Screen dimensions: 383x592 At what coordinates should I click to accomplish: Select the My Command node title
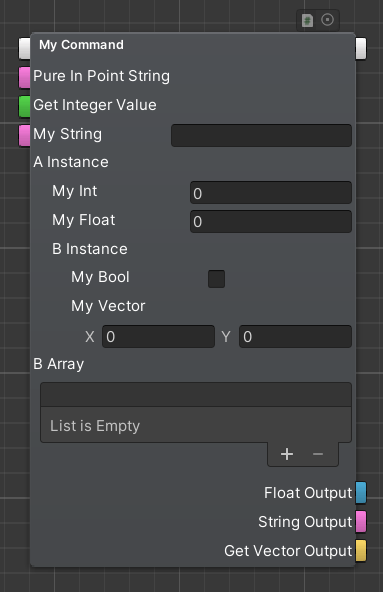coord(81,45)
